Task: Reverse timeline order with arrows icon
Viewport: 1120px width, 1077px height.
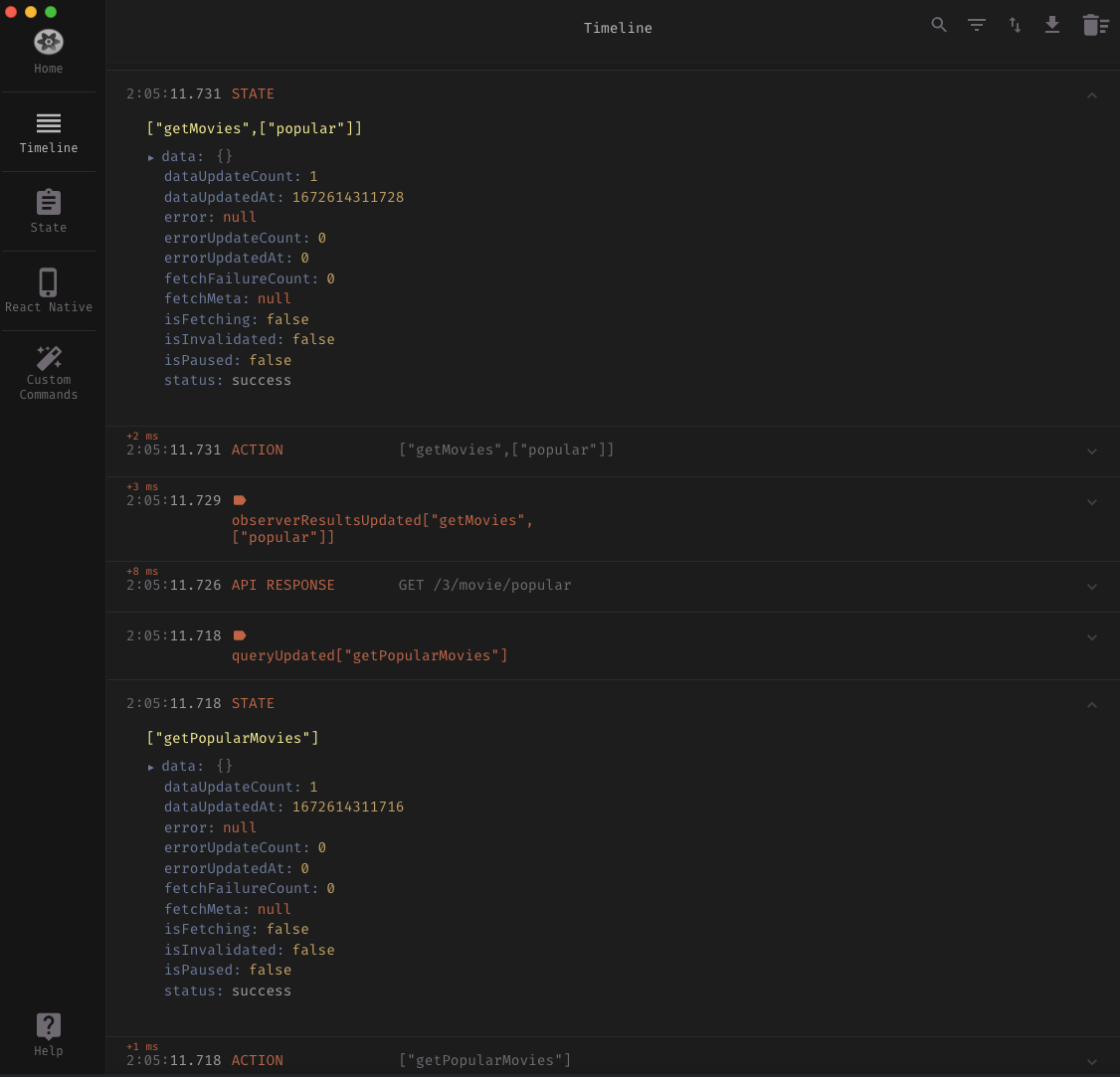Action: tap(1015, 25)
